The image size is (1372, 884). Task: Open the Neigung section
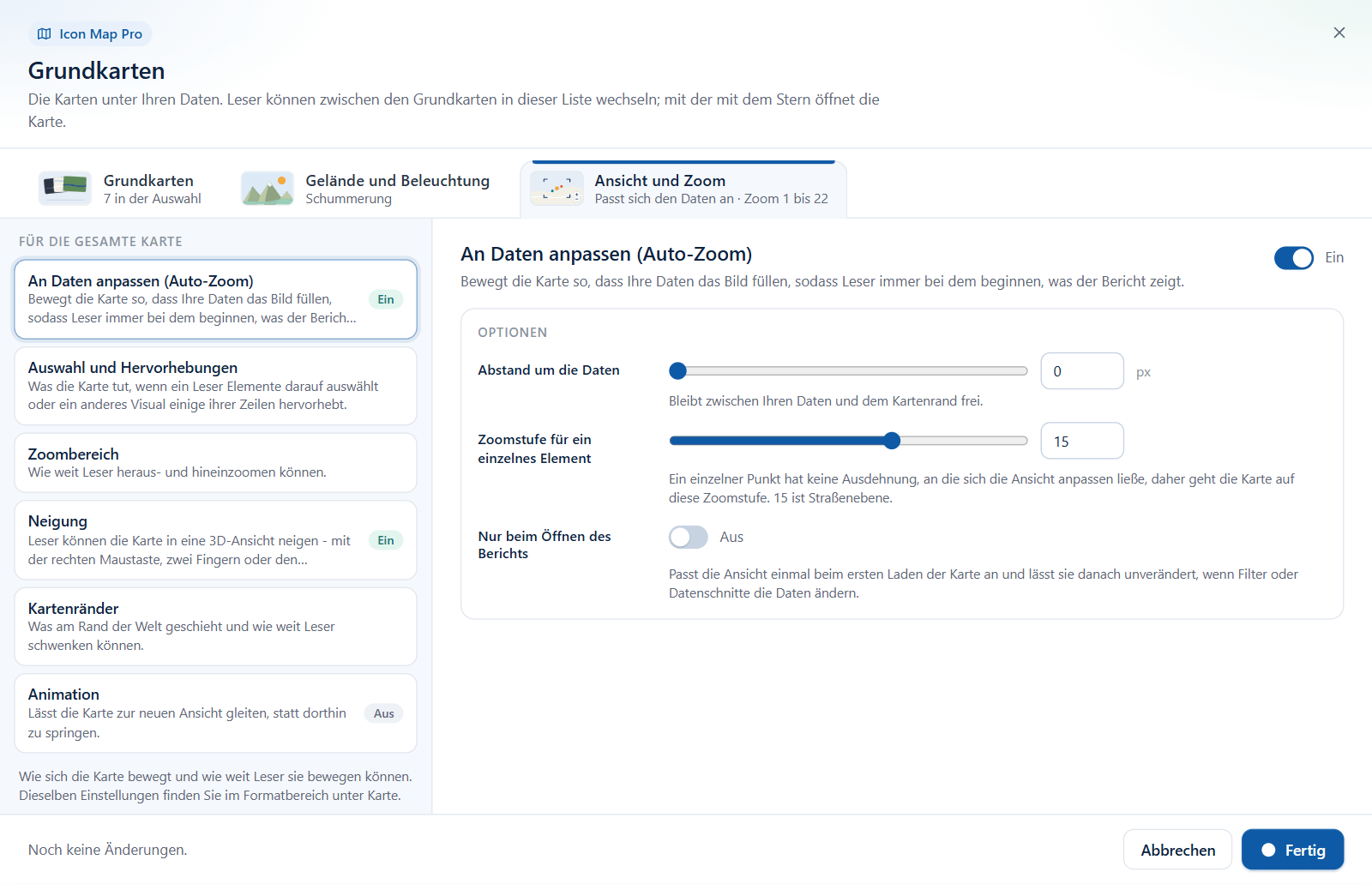tap(215, 540)
